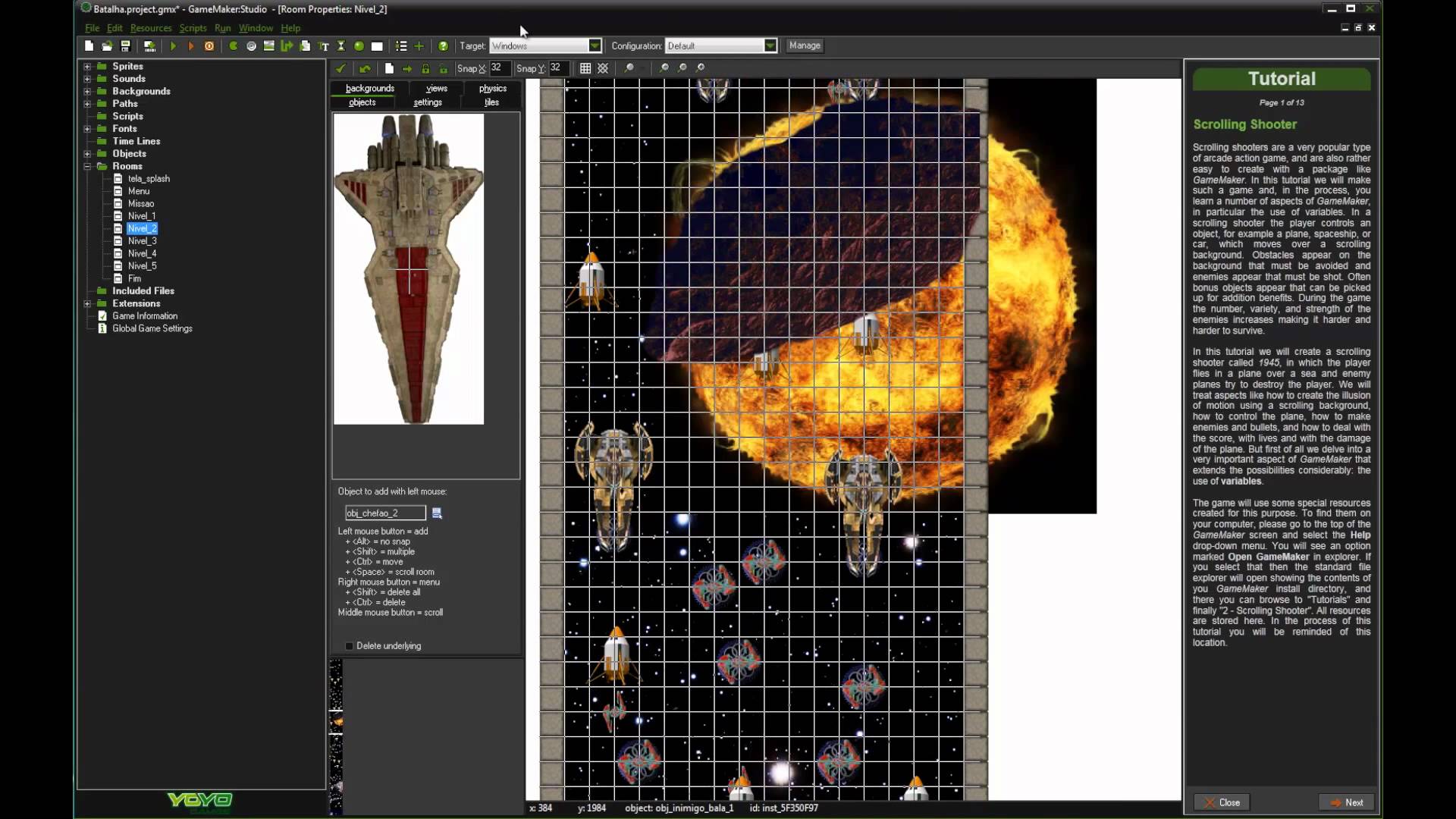Expand the Rooms tree item
The image size is (1456, 819).
(87, 166)
